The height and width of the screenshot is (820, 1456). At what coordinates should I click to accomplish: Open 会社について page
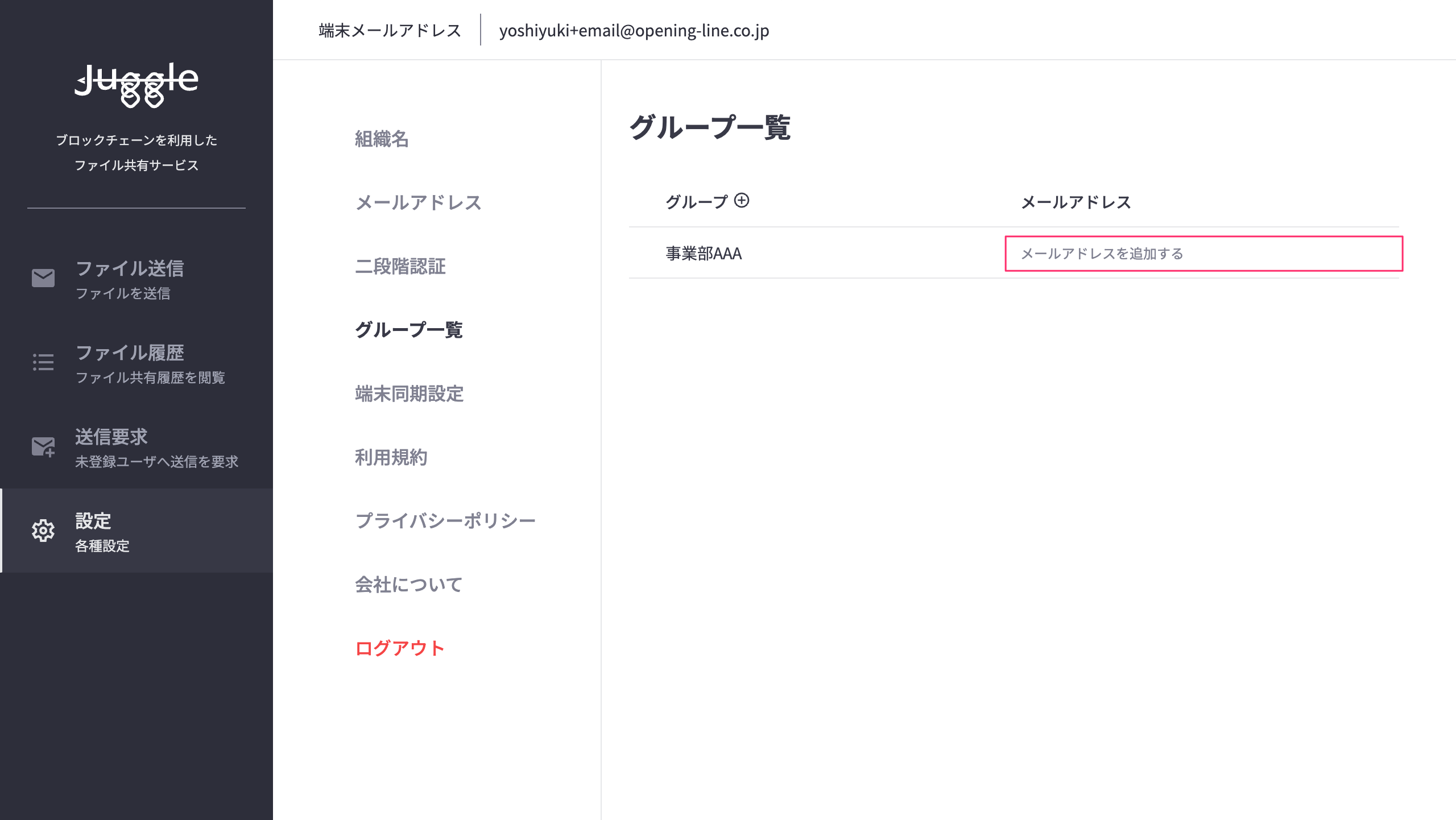(x=408, y=585)
